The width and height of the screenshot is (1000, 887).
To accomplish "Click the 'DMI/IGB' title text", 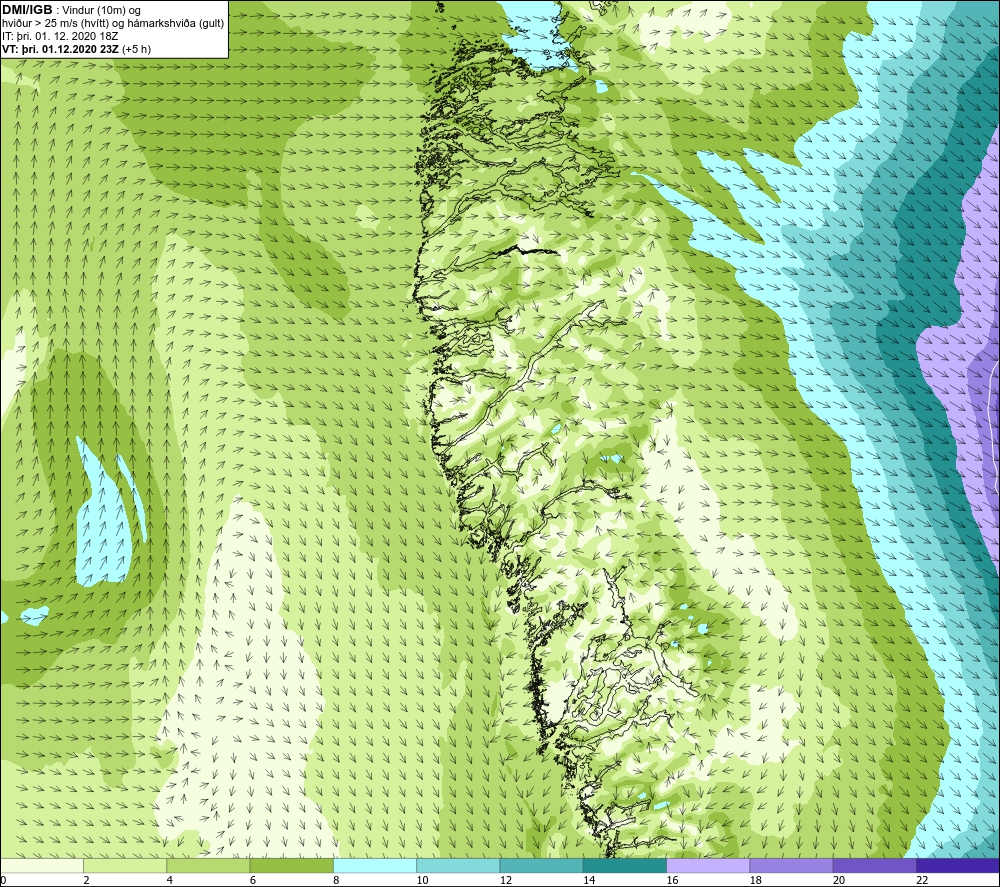I will (x=27, y=10).
